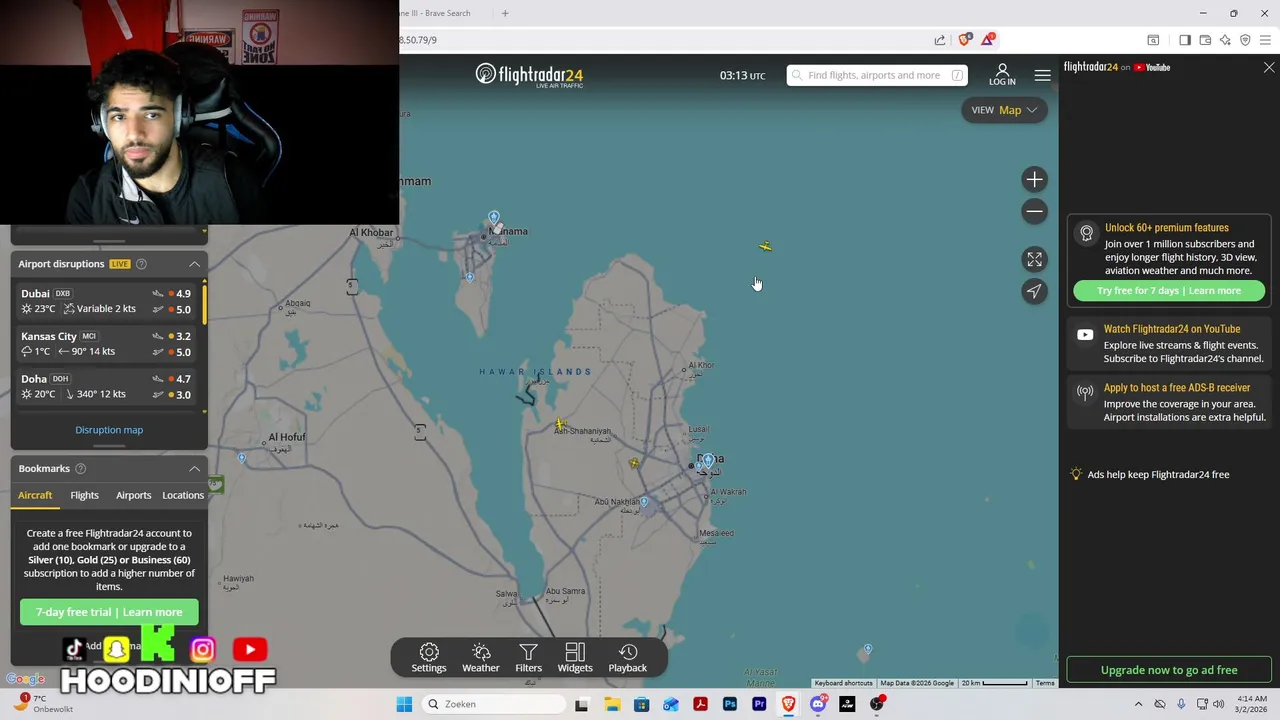The height and width of the screenshot is (720, 1280).
Task: Click the volume speaker tray icon
Action: [1218, 704]
